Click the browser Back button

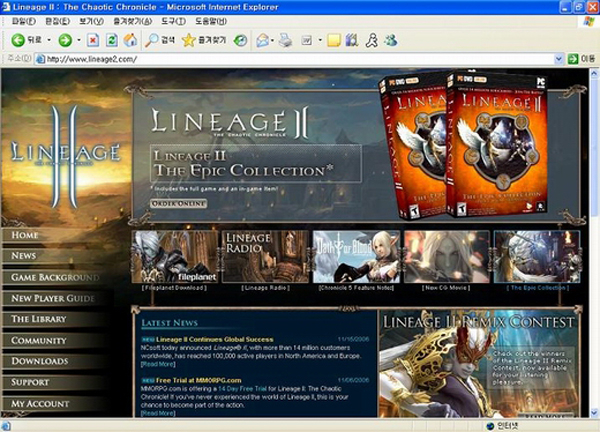click(24, 40)
